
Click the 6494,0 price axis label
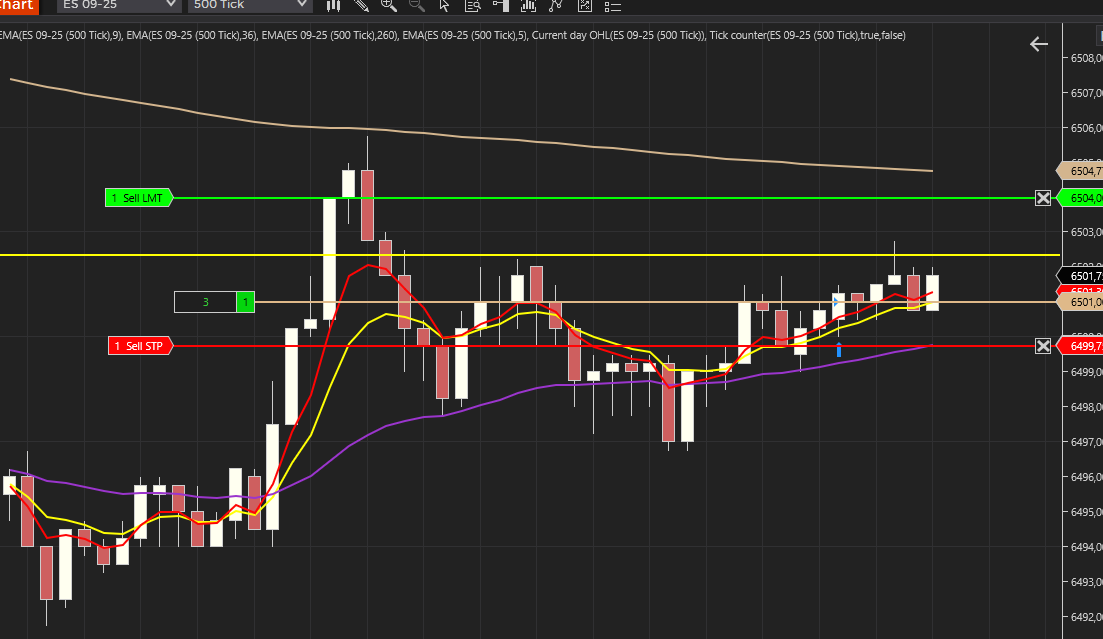(x=1085, y=547)
